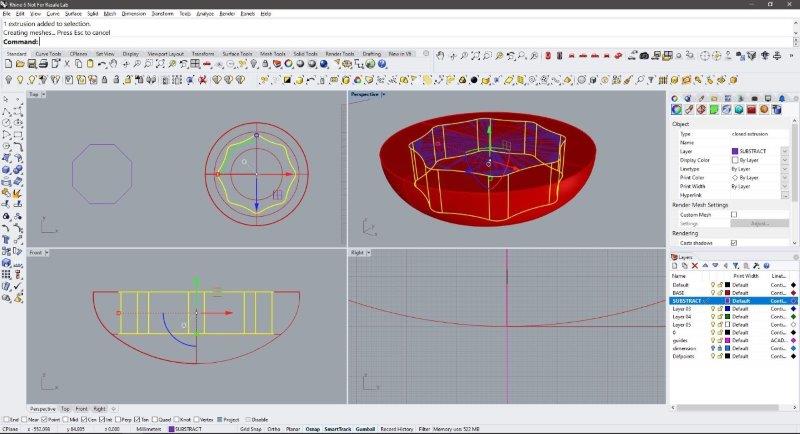Screen dimensions: 800x434
Task: Open the Material paintbrush properties page
Action: tap(689, 109)
